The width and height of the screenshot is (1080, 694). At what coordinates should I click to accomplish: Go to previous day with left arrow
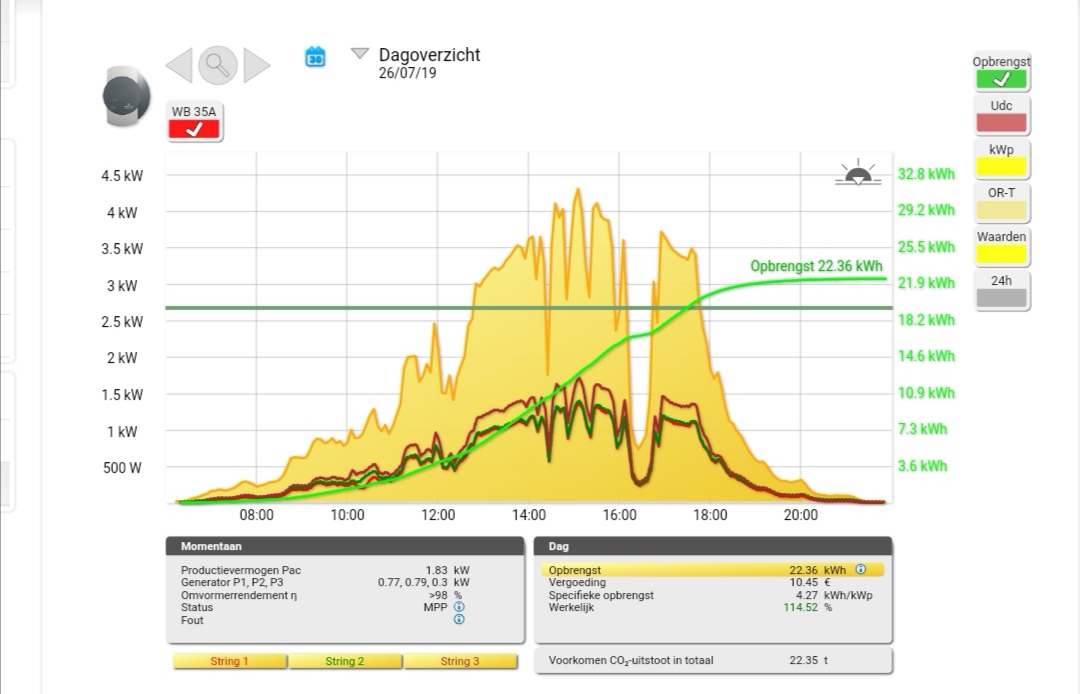179,65
